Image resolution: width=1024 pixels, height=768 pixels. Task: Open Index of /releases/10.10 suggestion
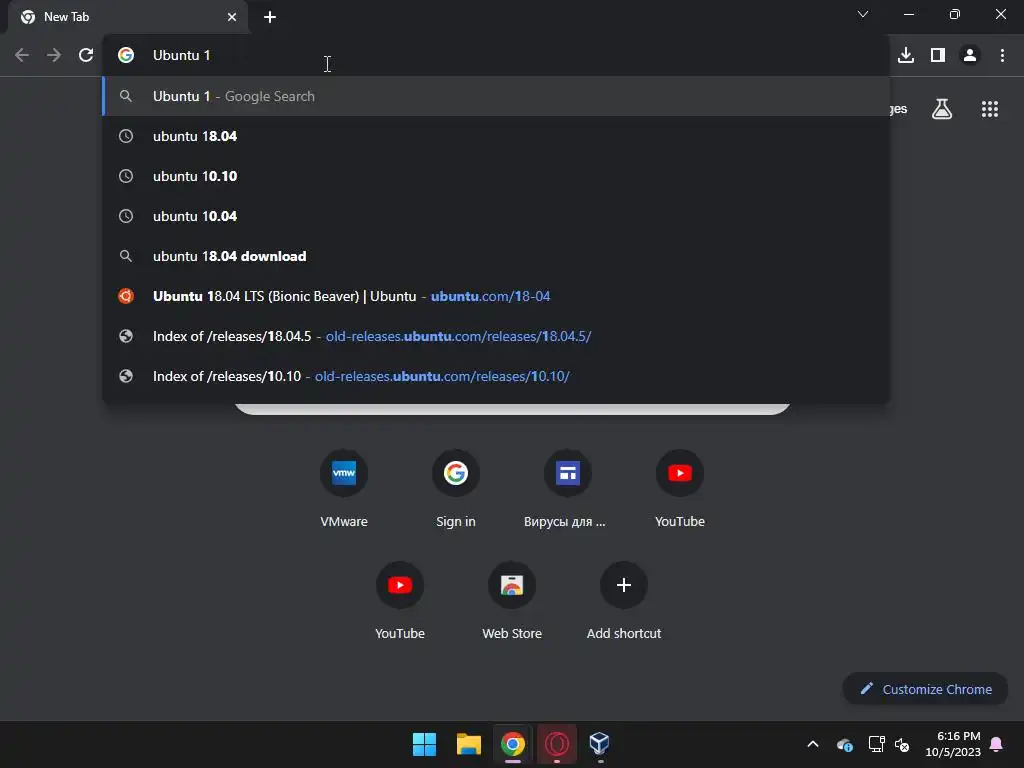496,376
